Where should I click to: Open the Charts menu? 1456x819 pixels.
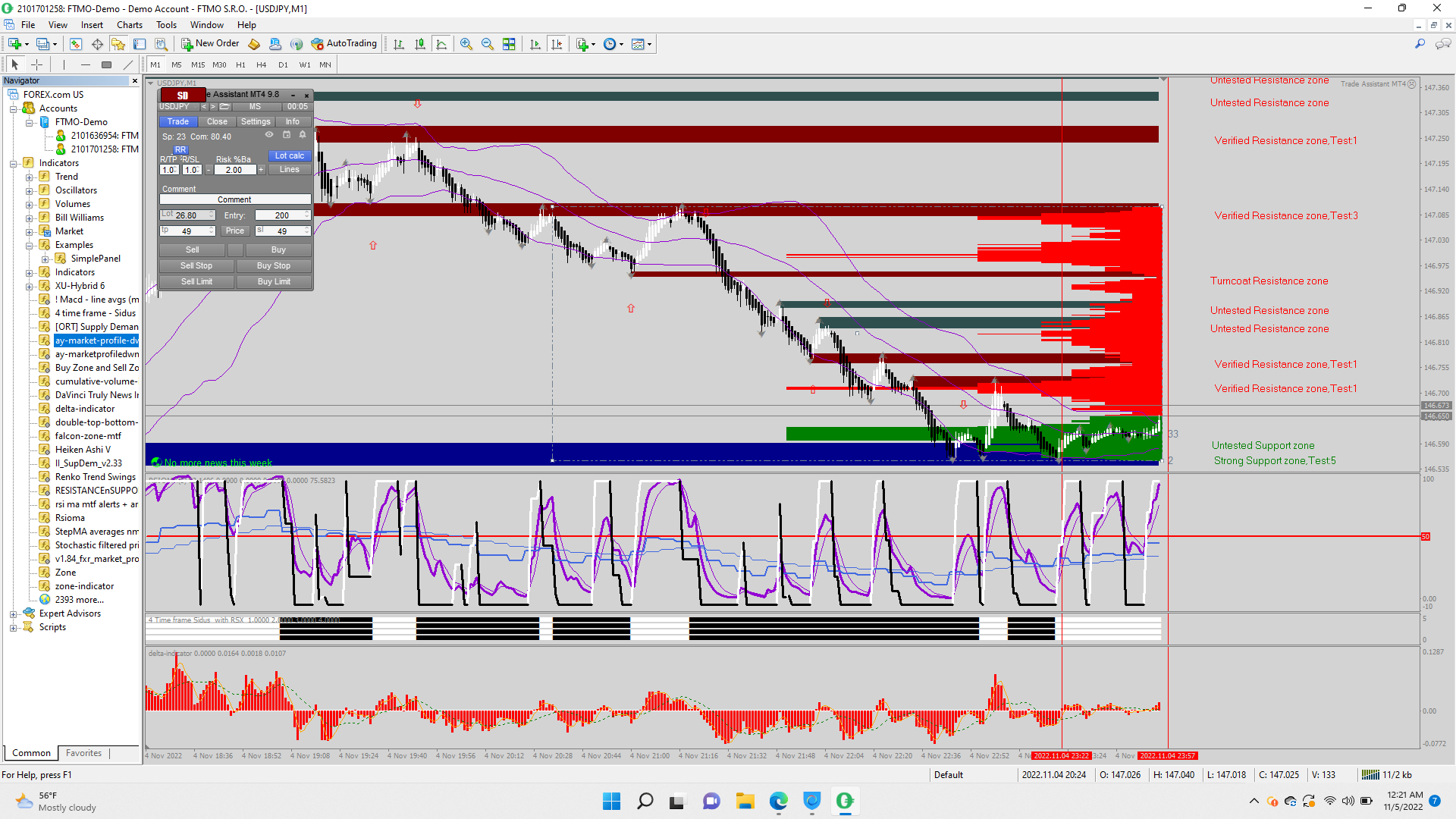[x=129, y=25]
